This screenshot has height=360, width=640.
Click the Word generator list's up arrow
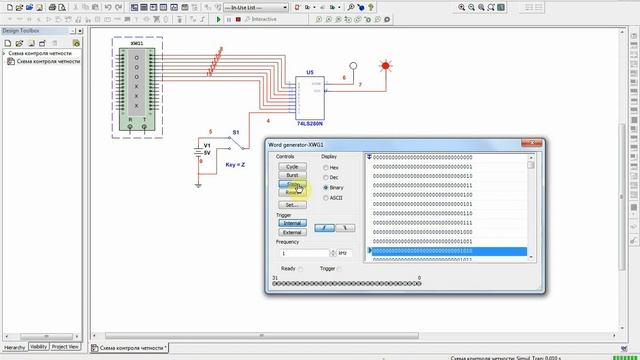tap(531, 157)
